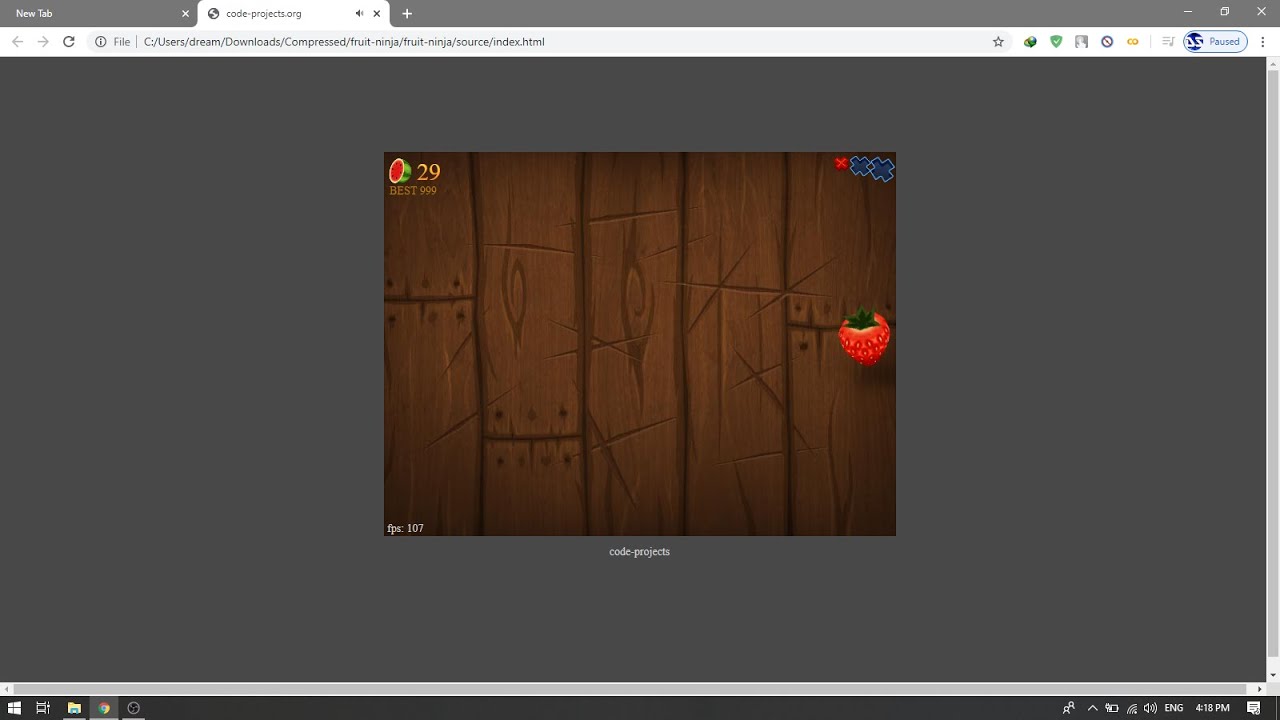Open the media control playlist button
This screenshot has width=1280, height=720.
click(x=1167, y=42)
